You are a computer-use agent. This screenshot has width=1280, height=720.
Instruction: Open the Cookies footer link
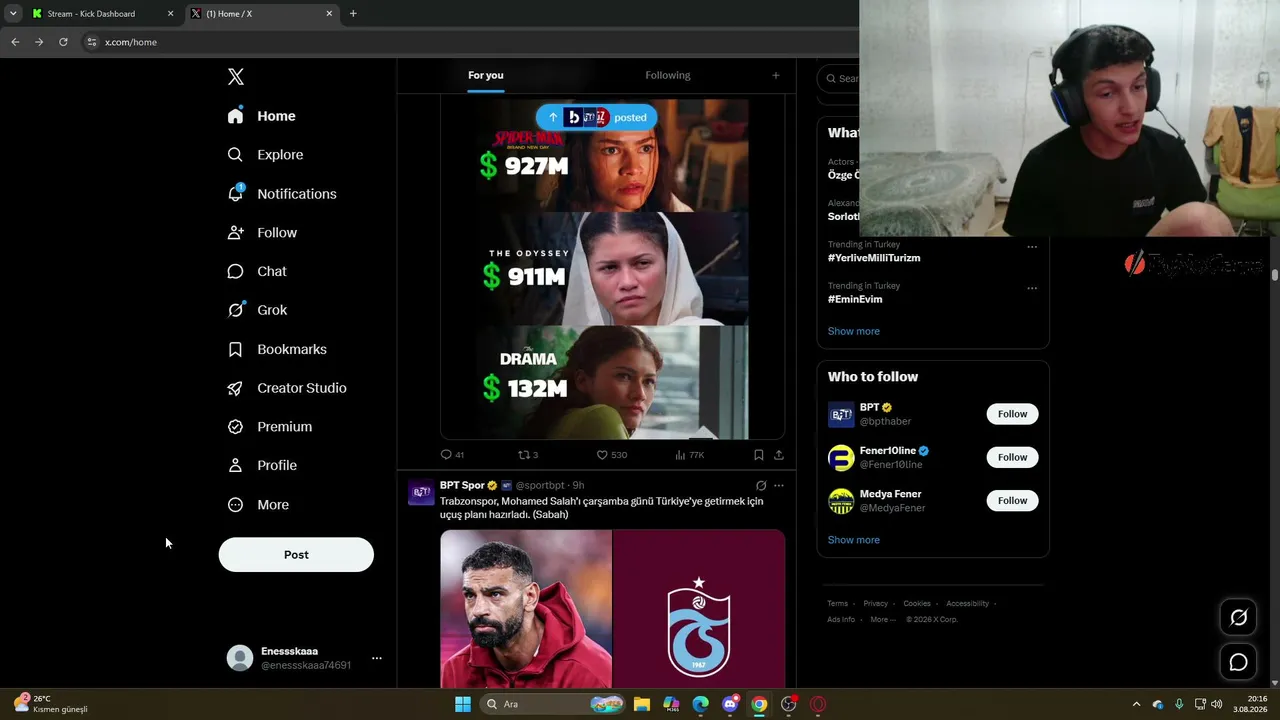coord(917,603)
